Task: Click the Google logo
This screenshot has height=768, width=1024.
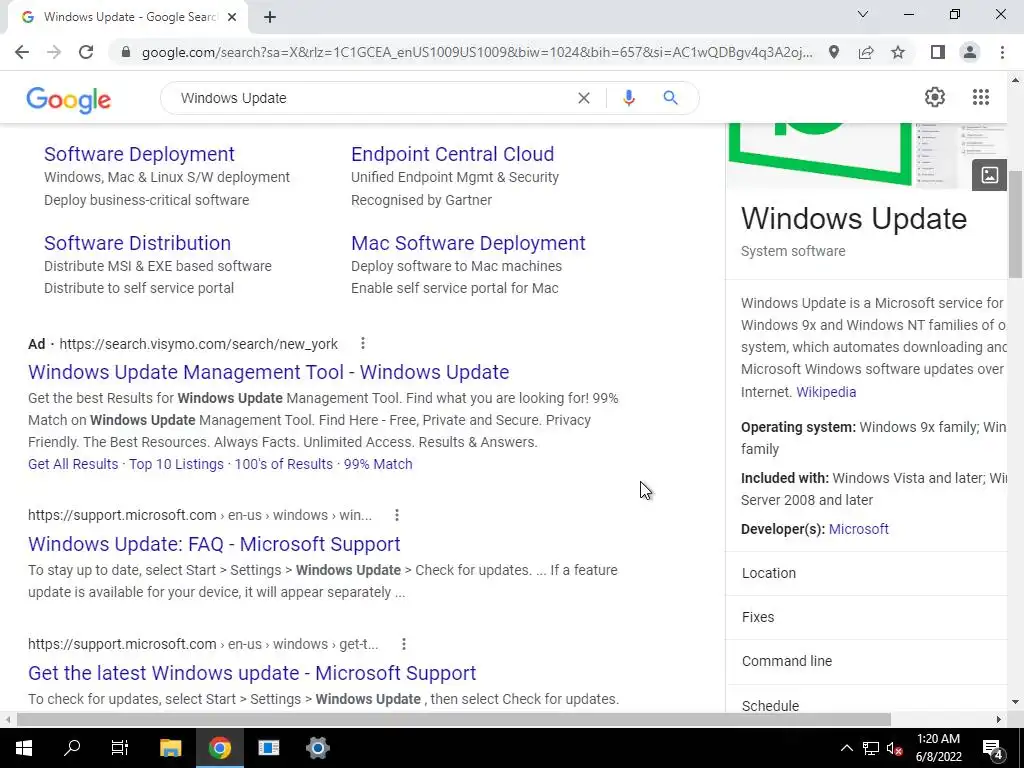Action: pyautogui.click(x=69, y=99)
